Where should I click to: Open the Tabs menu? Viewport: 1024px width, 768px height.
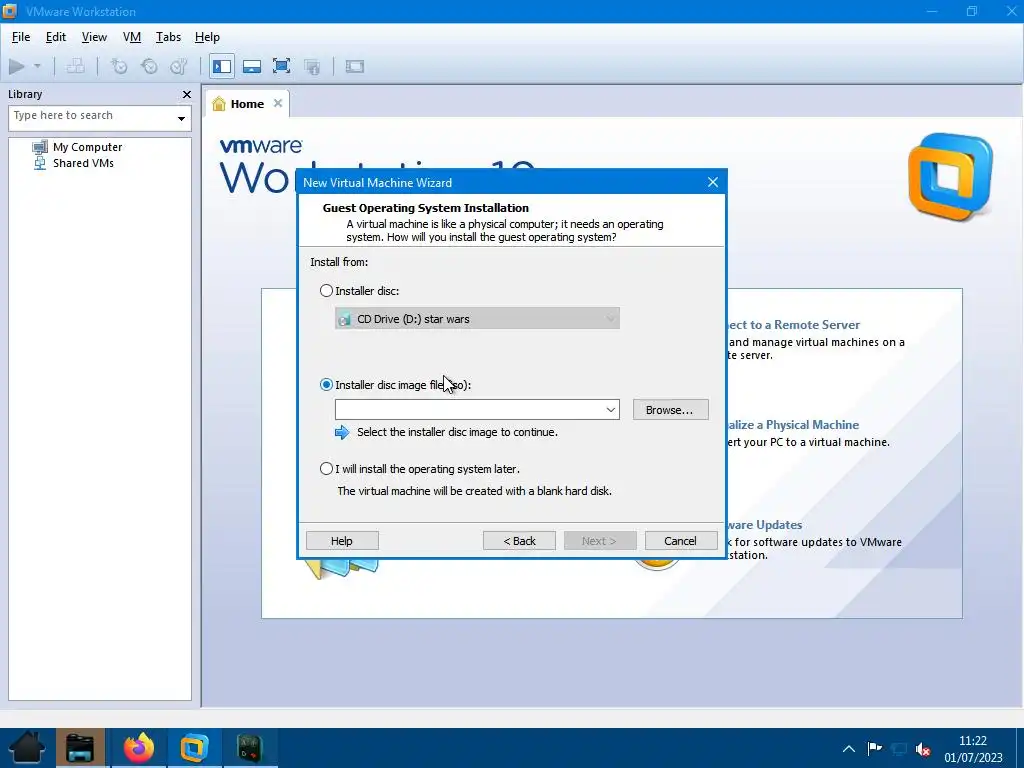168,37
